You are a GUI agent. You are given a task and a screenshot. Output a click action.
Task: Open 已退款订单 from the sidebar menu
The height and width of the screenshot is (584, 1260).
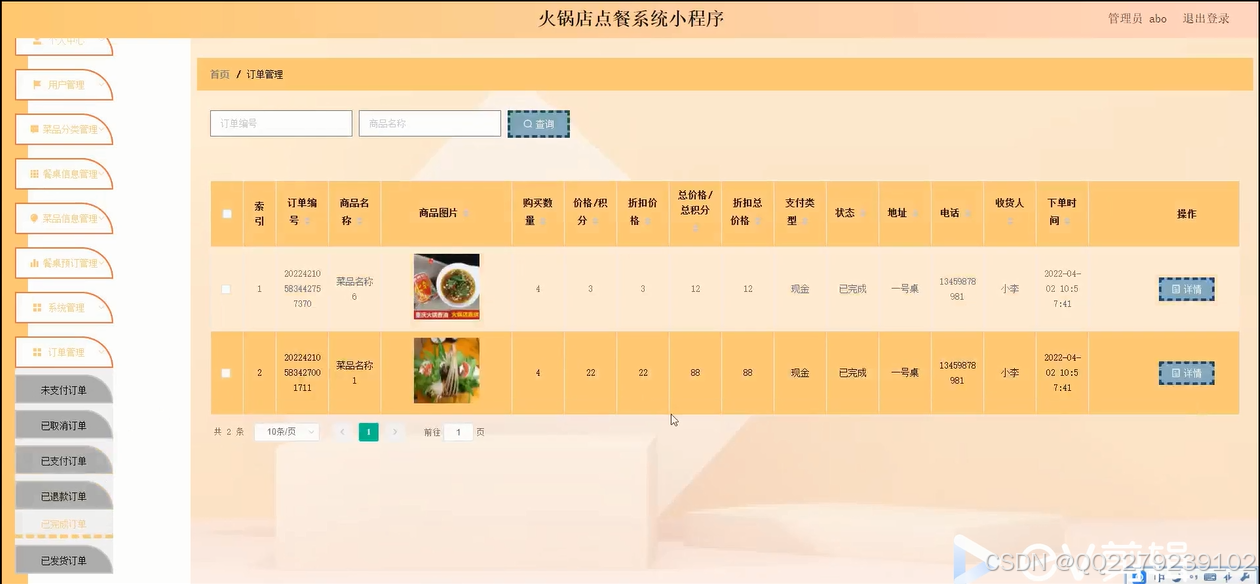(x=63, y=495)
